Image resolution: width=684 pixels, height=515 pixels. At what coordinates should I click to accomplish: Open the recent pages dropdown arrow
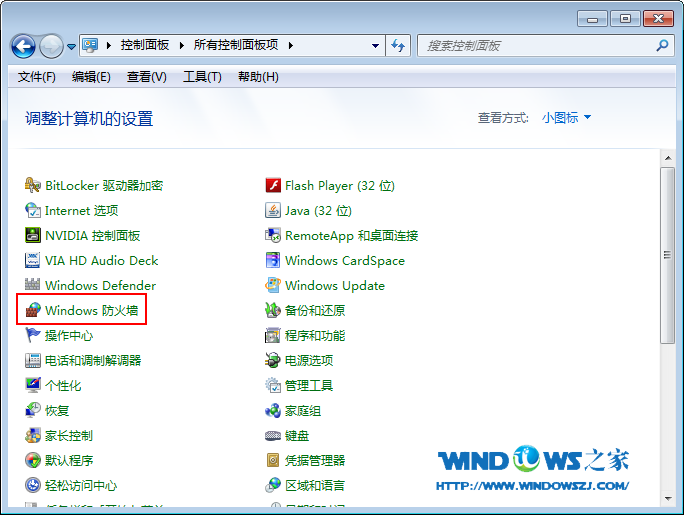(72, 46)
